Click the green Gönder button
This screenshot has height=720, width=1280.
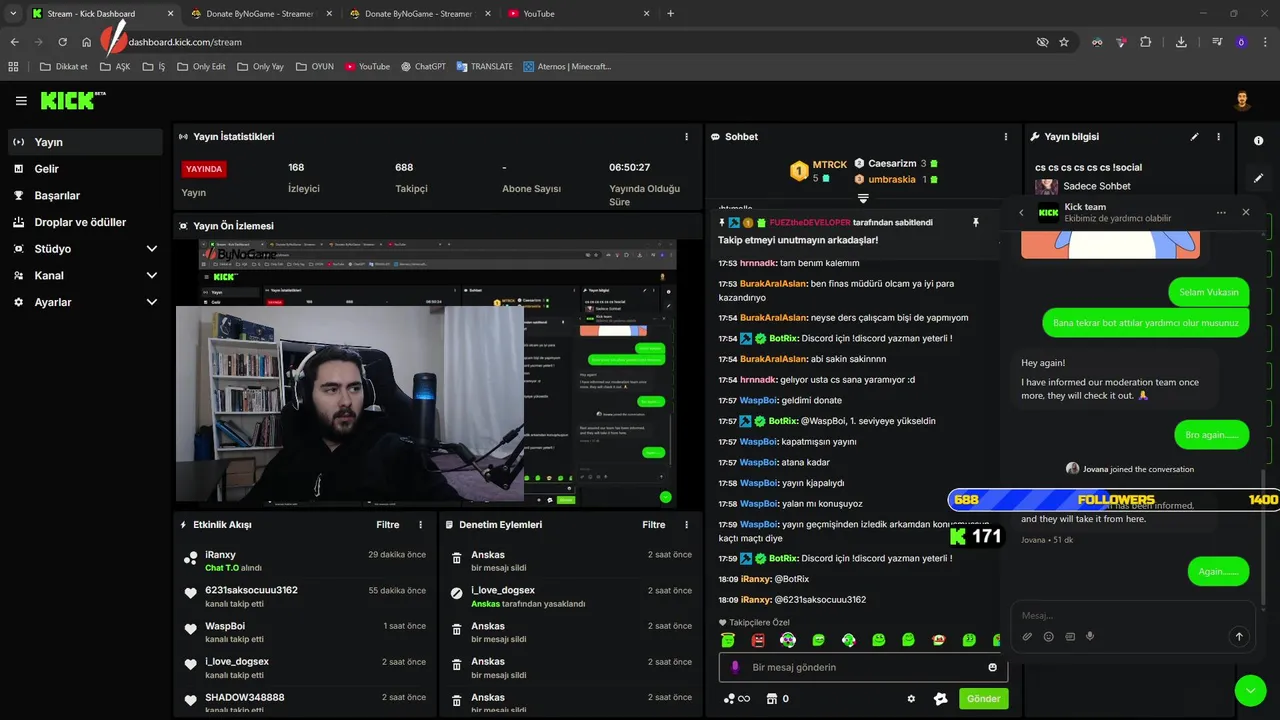tap(983, 699)
